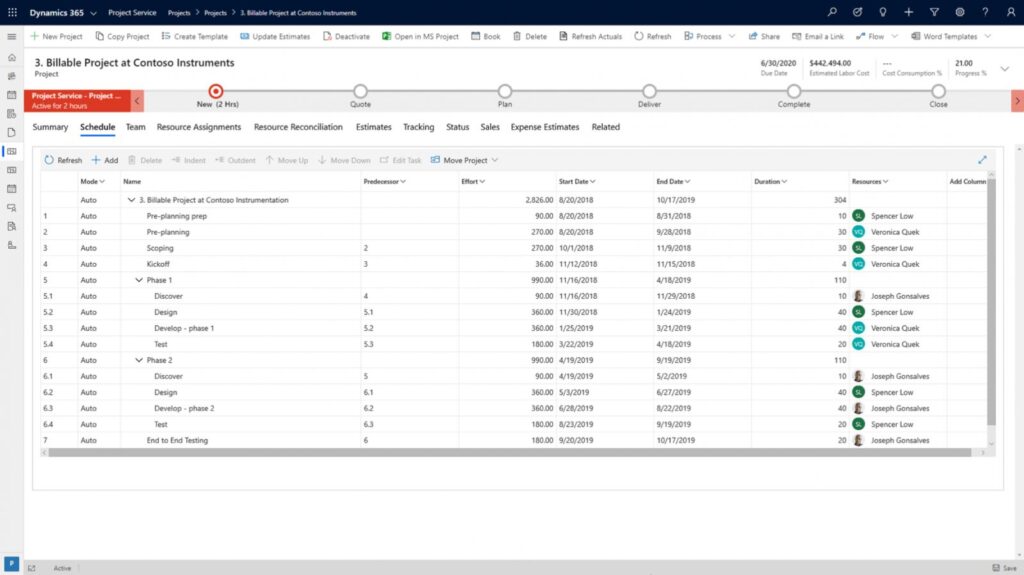Click the plus quick create icon
Screen dimensions: 1024x575
[908, 12]
